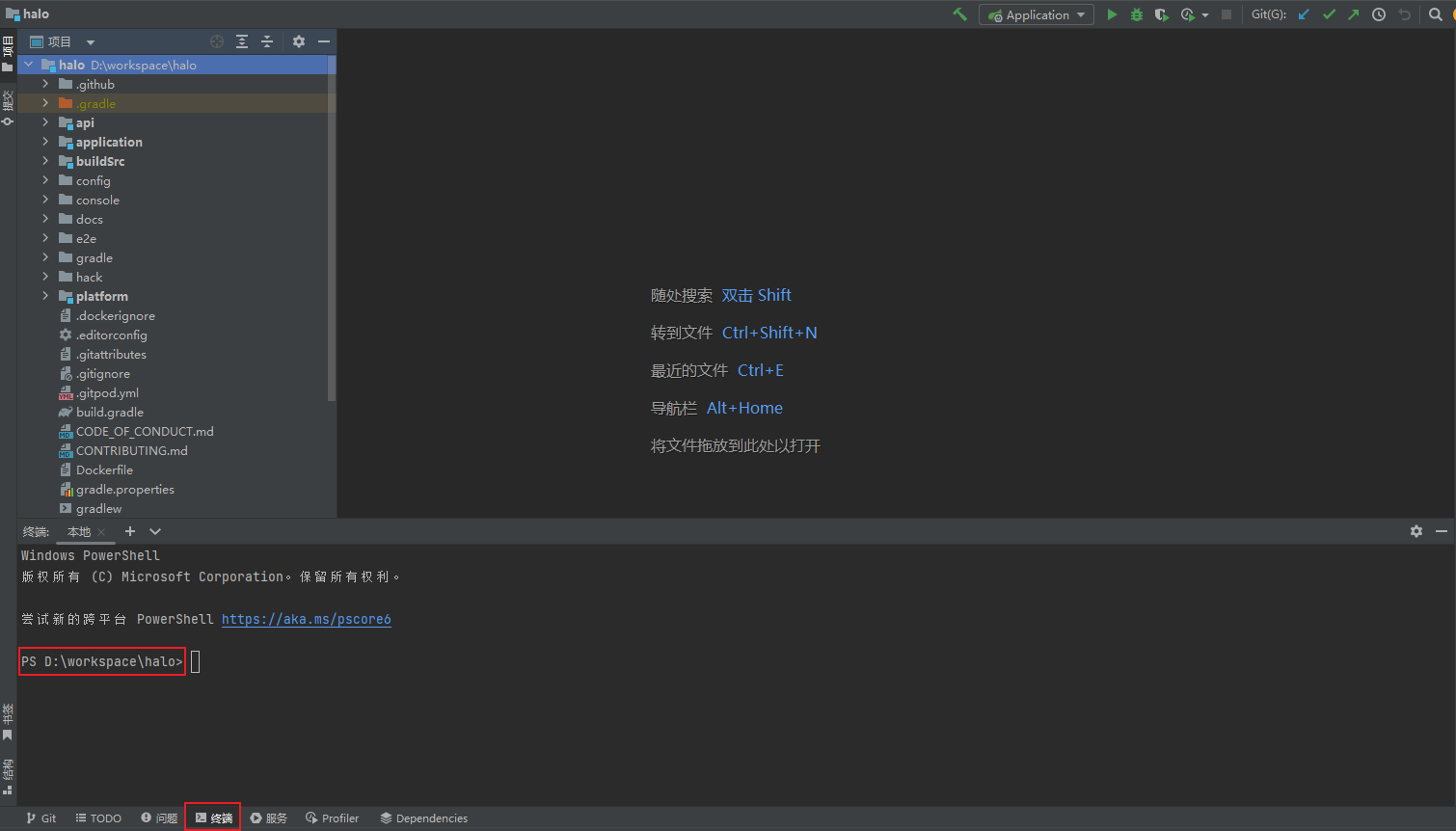
Task: Expand the buildSrc folder
Action: pos(45,161)
